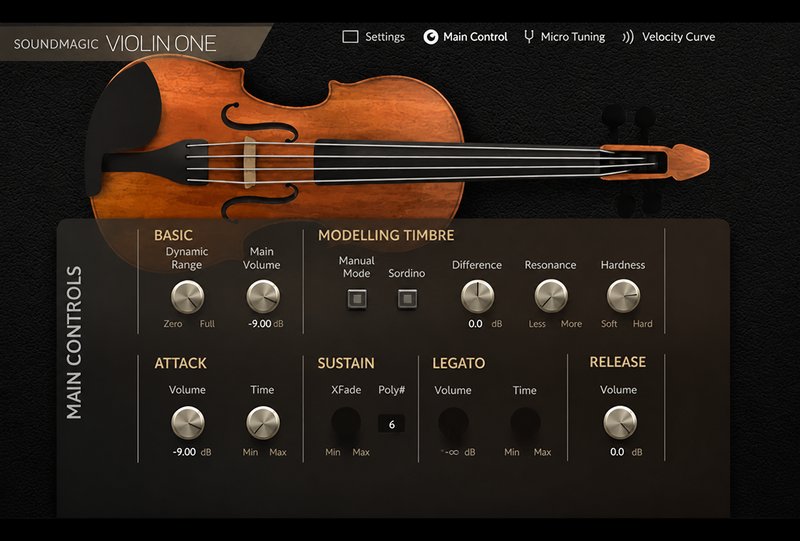Click the Main Volume -9.00 dB value
Screen dimensions: 800x541
pos(265,324)
